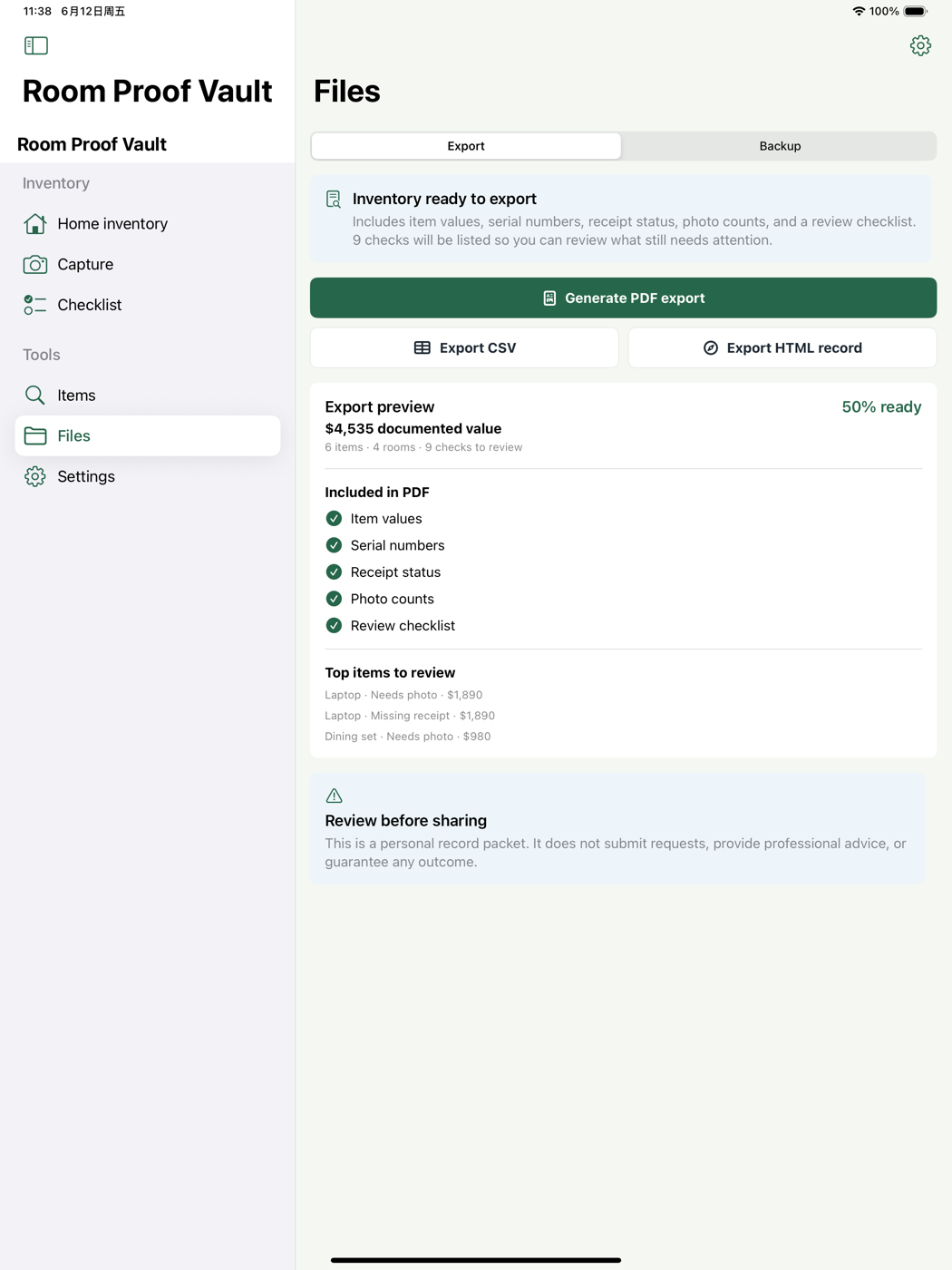Viewport: 952px width, 1270px height.
Task: Click the Serial numbers checkmark
Action: [x=334, y=545]
